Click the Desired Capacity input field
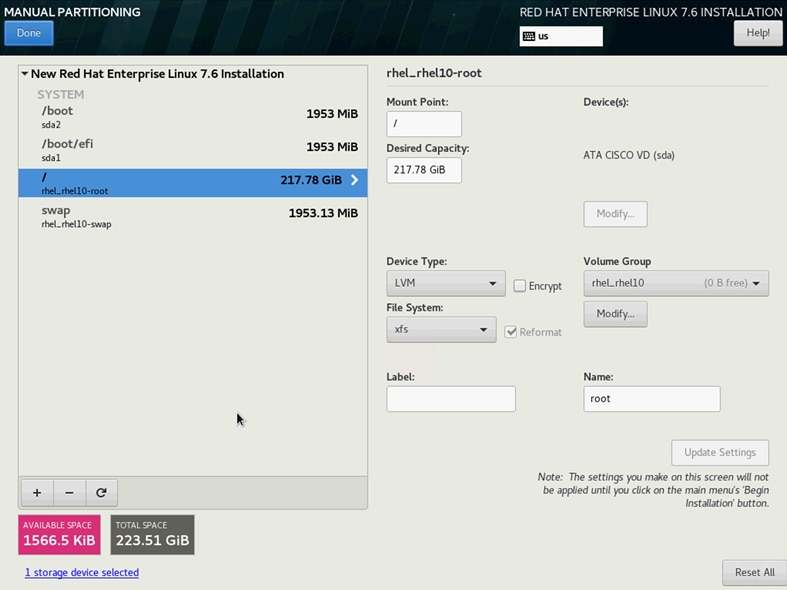Image resolution: width=787 pixels, height=590 pixels. click(424, 170)
